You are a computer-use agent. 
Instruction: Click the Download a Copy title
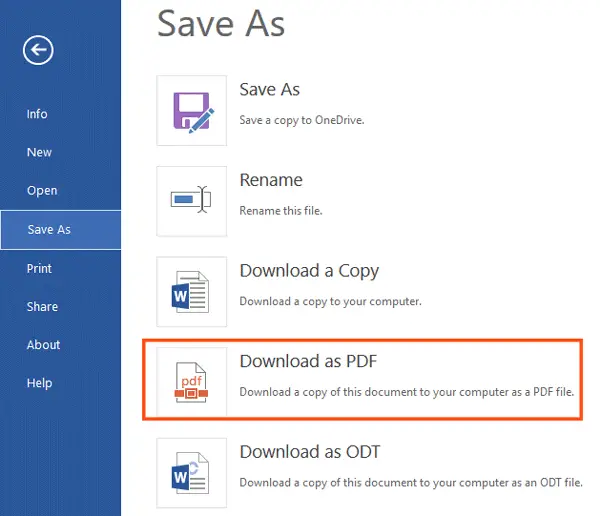(x=309, y=271)
